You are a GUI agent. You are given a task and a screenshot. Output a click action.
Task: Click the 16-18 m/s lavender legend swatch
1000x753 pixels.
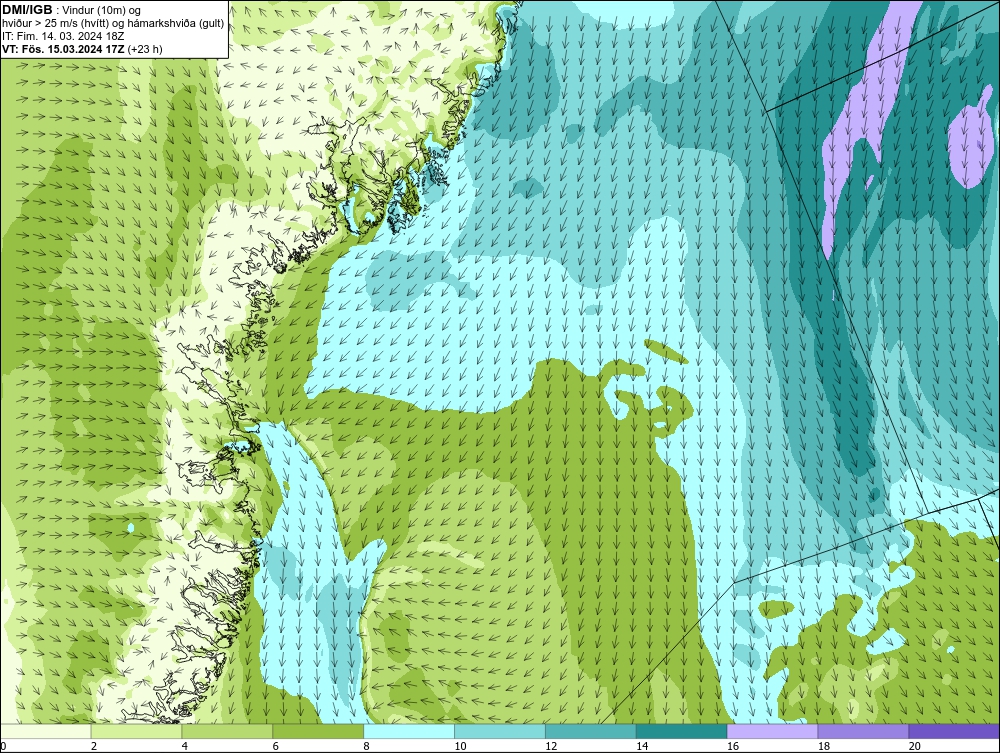[772, 731]
